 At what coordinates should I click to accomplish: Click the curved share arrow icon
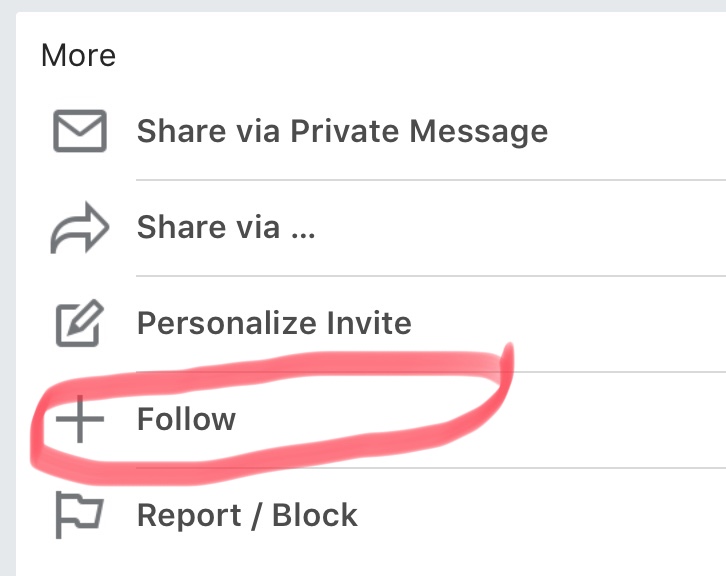80,227
